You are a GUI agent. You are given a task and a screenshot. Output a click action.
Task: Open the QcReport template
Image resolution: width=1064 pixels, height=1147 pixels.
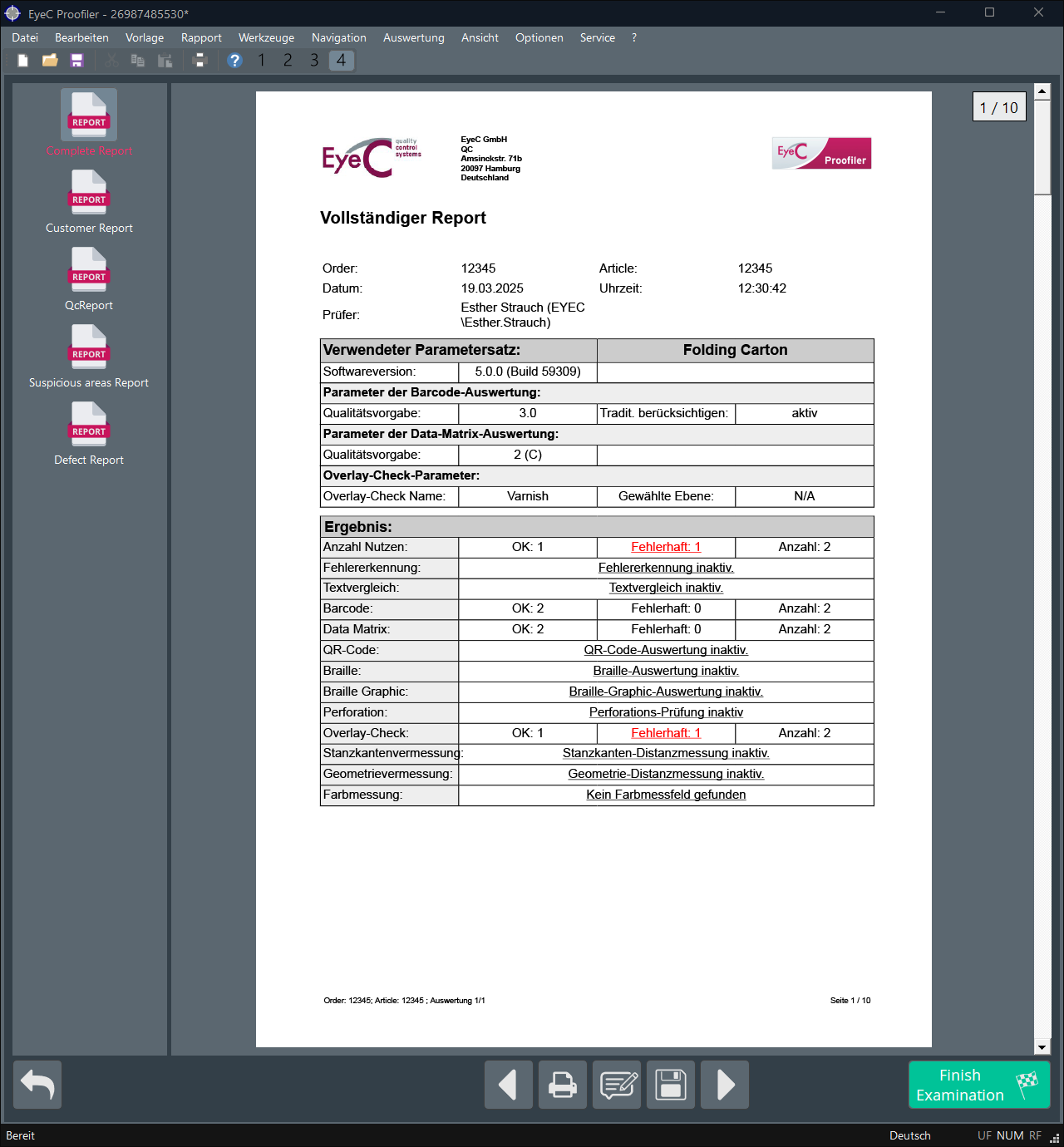click(89, 269)
